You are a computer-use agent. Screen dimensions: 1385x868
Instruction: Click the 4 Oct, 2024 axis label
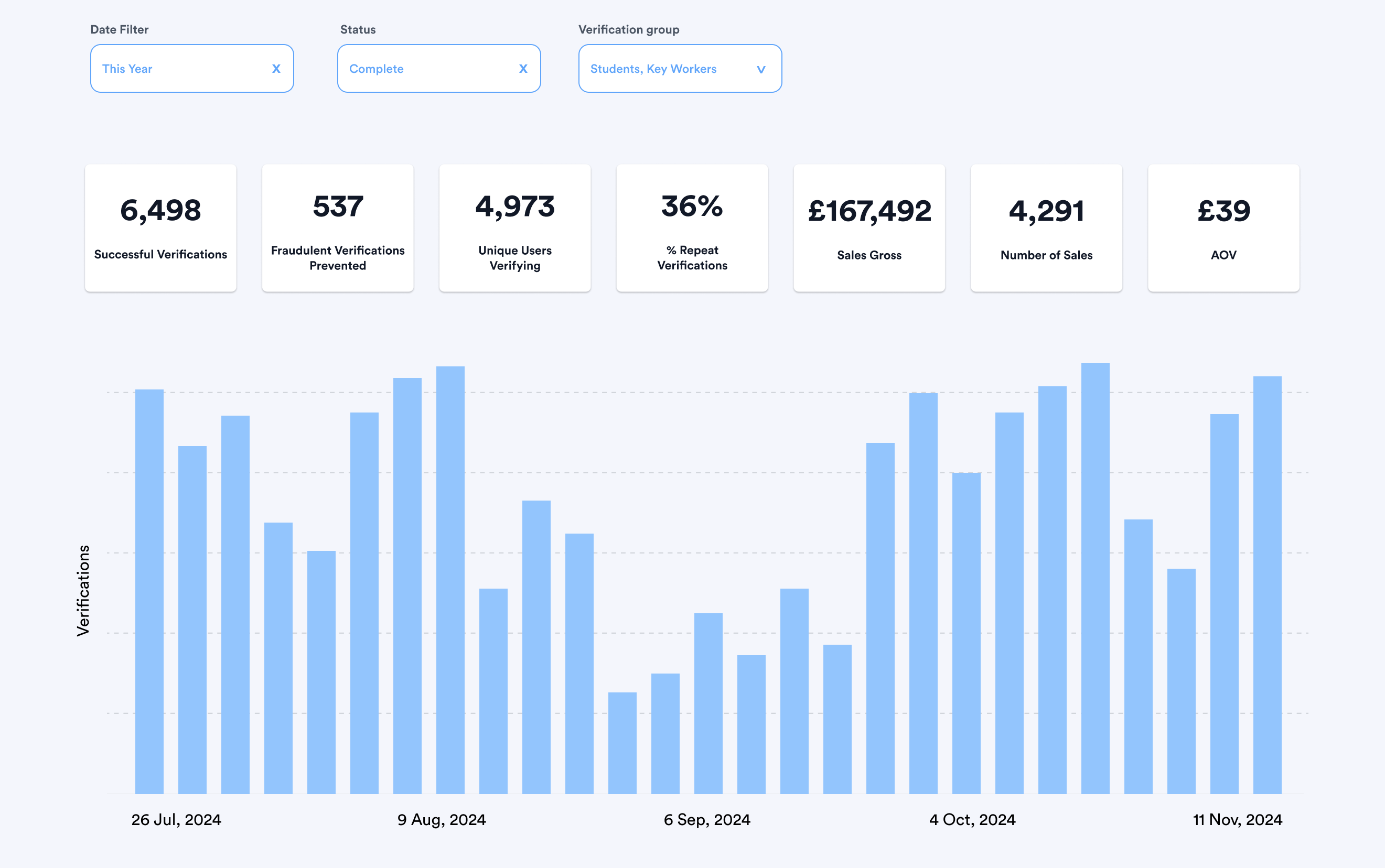[x=972, y=820]
